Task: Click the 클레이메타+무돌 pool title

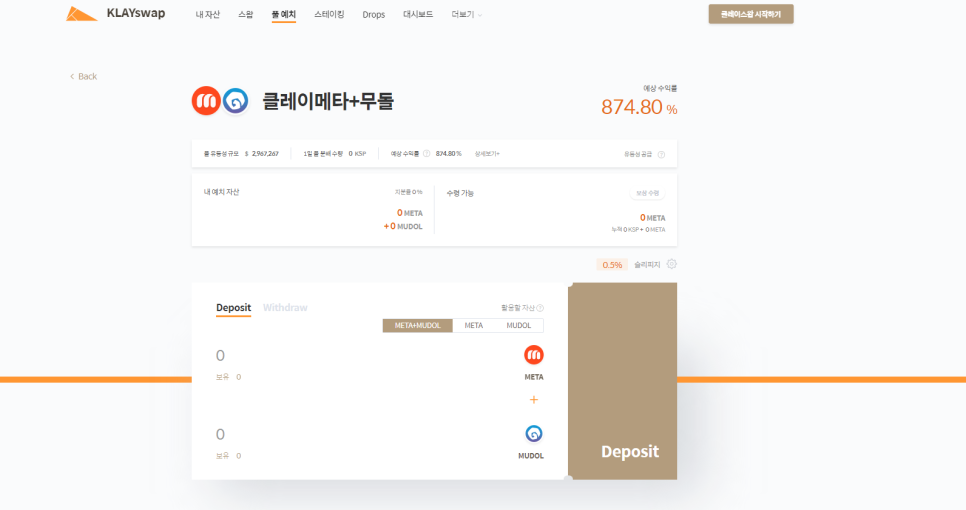Action: 328,101
